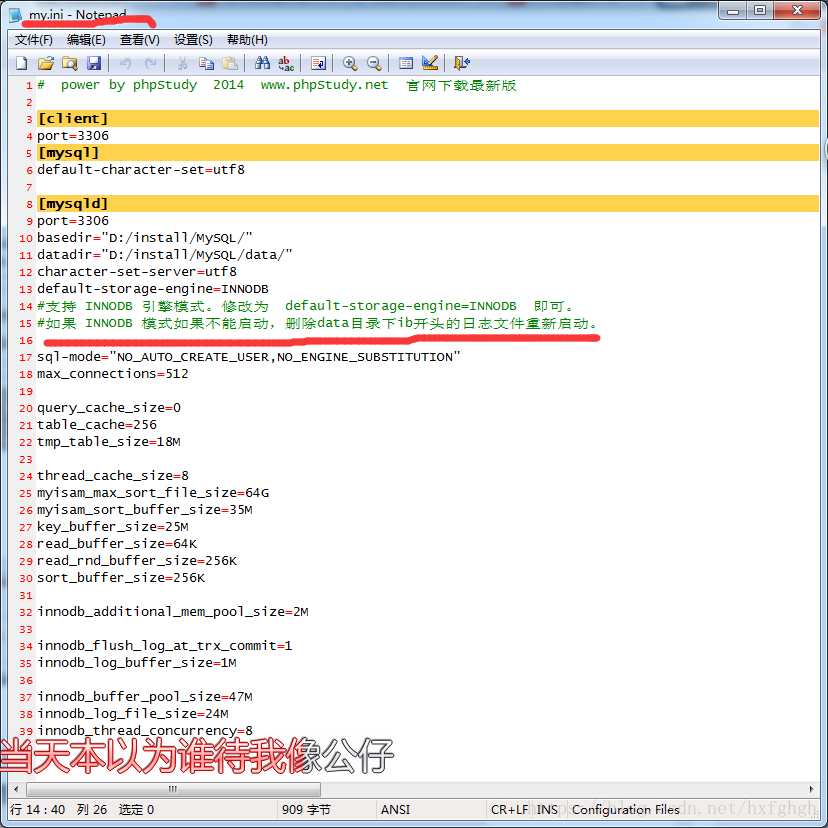This screenshot has width=828, height=828.
Task: Save my.ini using the Save icon
Action: pos(93,62)
